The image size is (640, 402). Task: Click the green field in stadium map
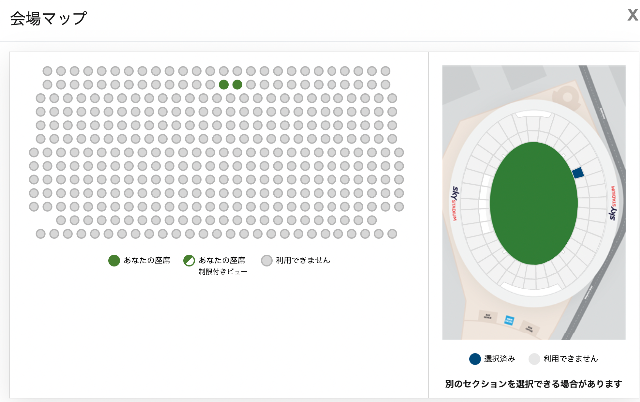coord(534,203)
